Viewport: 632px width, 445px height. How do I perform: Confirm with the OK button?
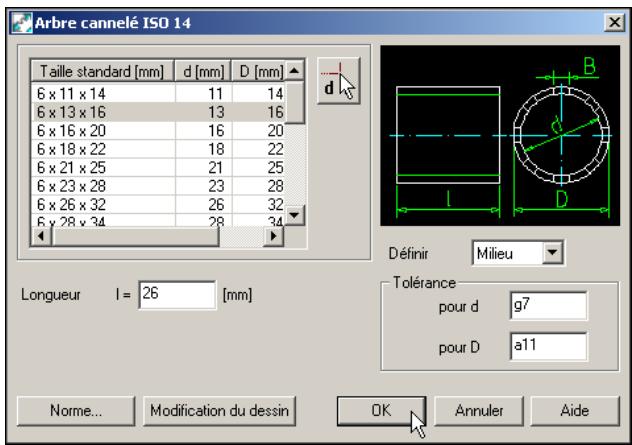tap(381, 411)
